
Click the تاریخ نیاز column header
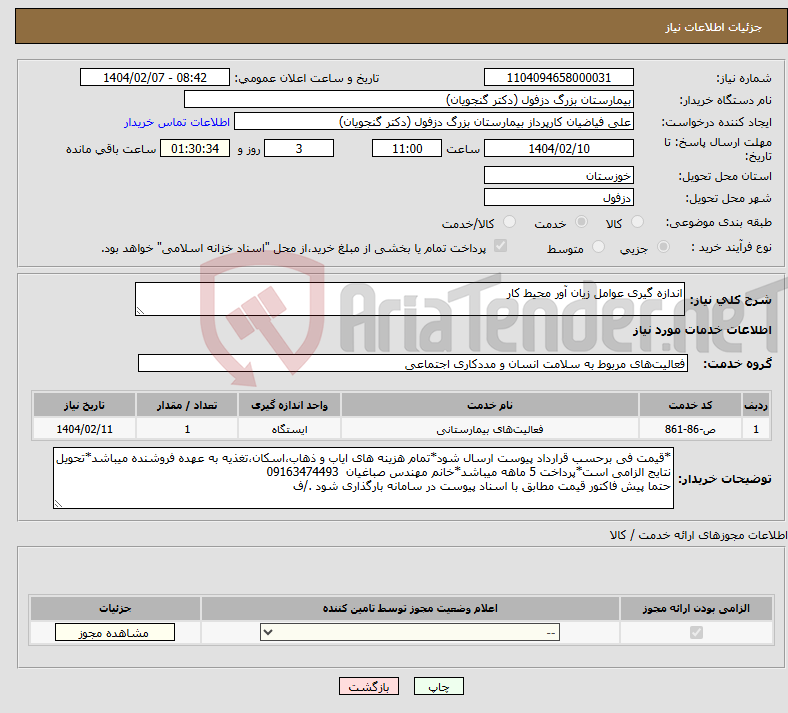[84, 405]
